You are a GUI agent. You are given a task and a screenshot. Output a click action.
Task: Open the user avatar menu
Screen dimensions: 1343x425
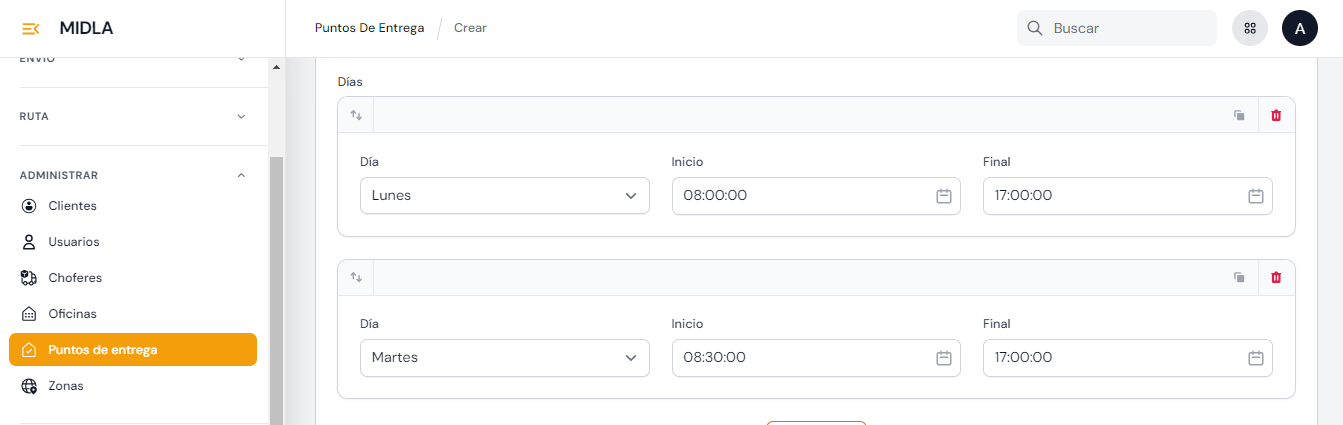(1300, 28)
